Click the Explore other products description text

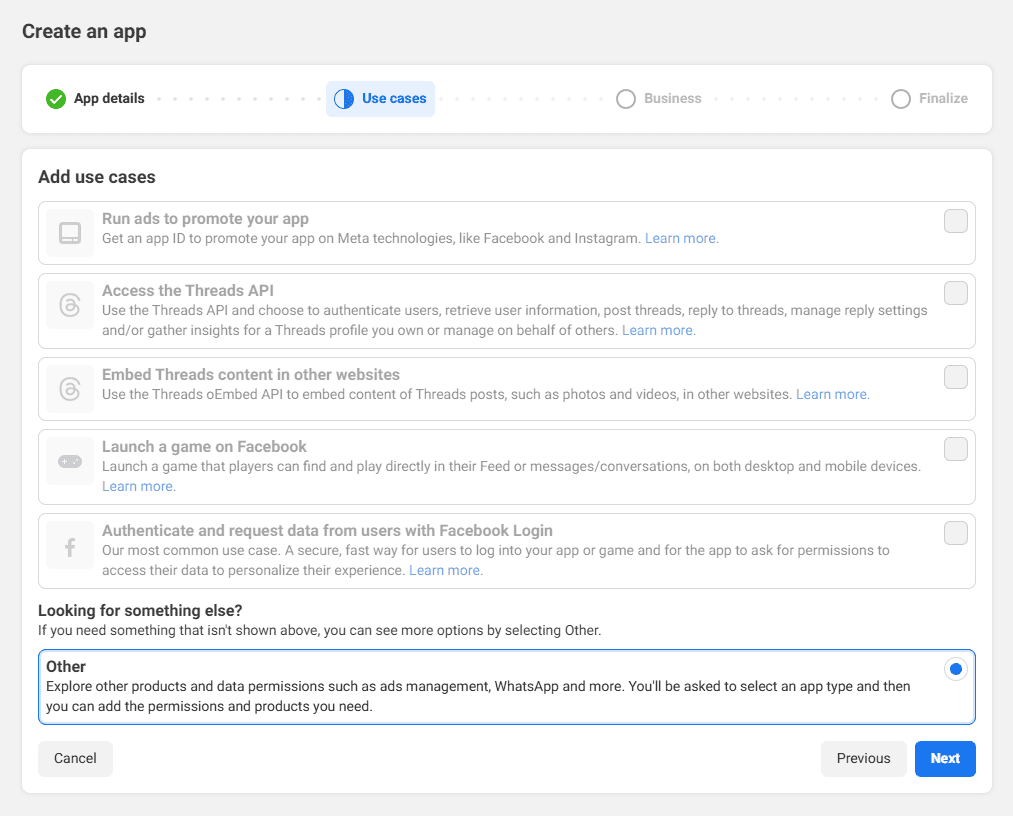click(x=478, y=696)
